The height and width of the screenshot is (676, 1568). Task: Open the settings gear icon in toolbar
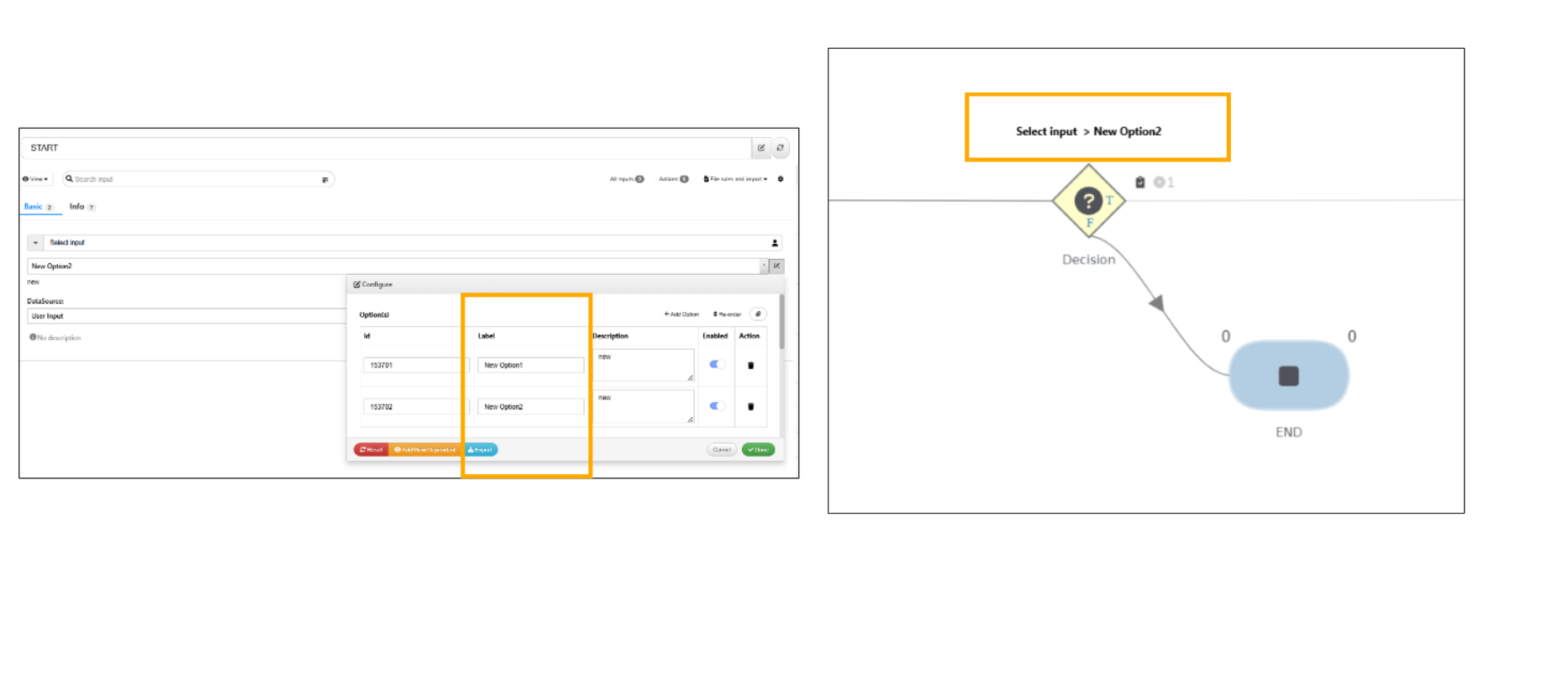tap(781, 179)
